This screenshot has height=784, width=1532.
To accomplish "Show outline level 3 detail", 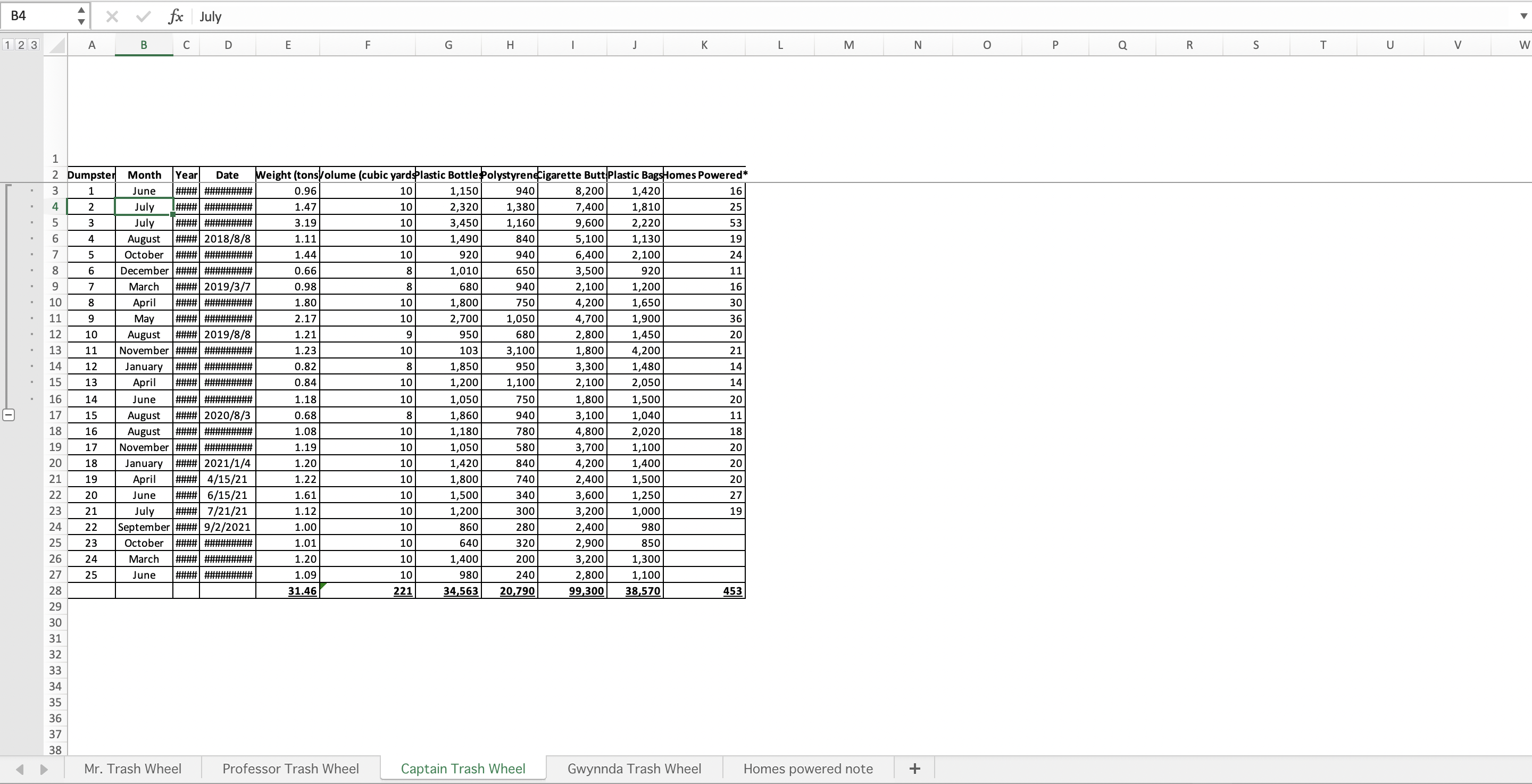I will (34, 45).
